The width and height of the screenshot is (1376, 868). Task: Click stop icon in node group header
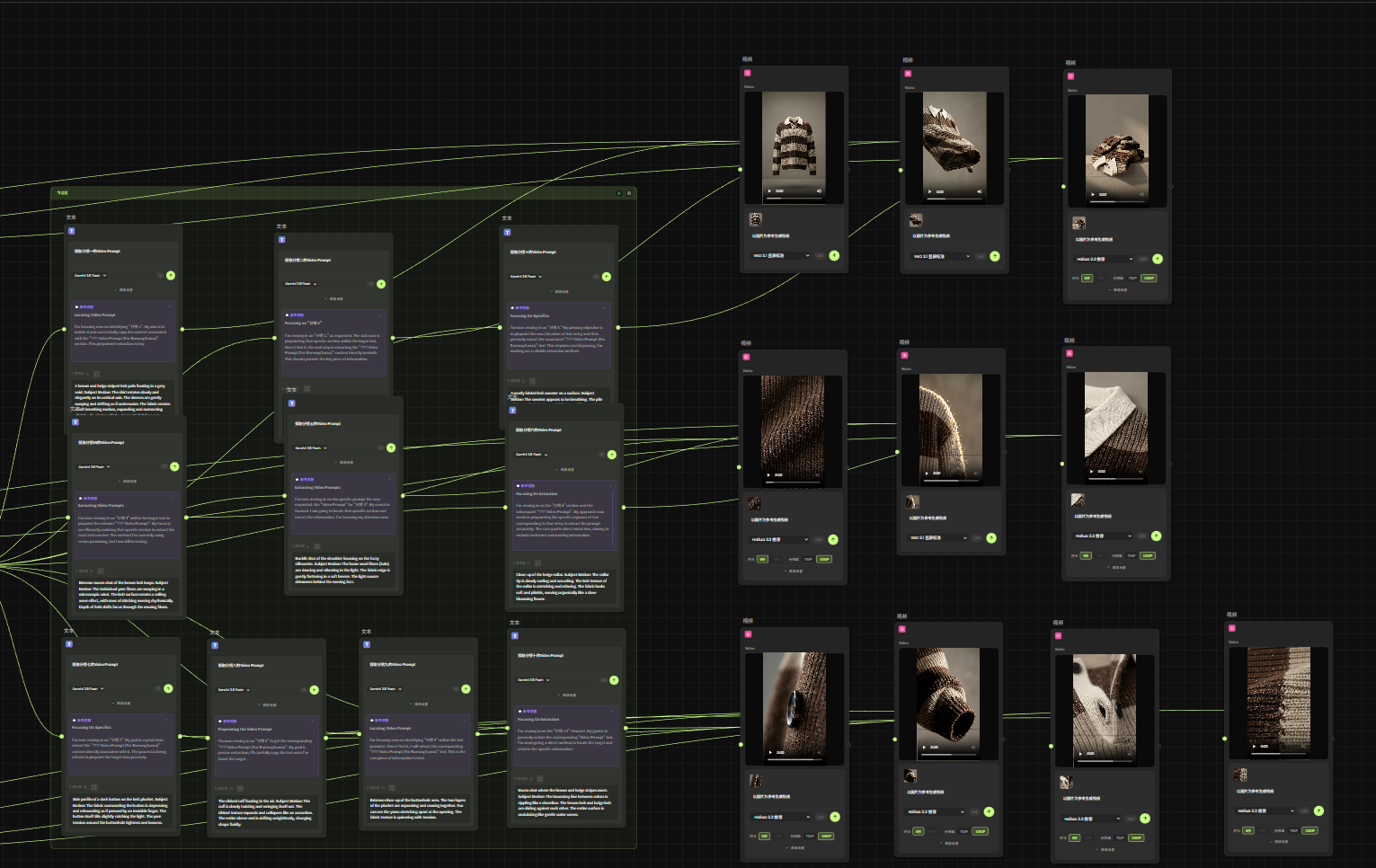629,193
